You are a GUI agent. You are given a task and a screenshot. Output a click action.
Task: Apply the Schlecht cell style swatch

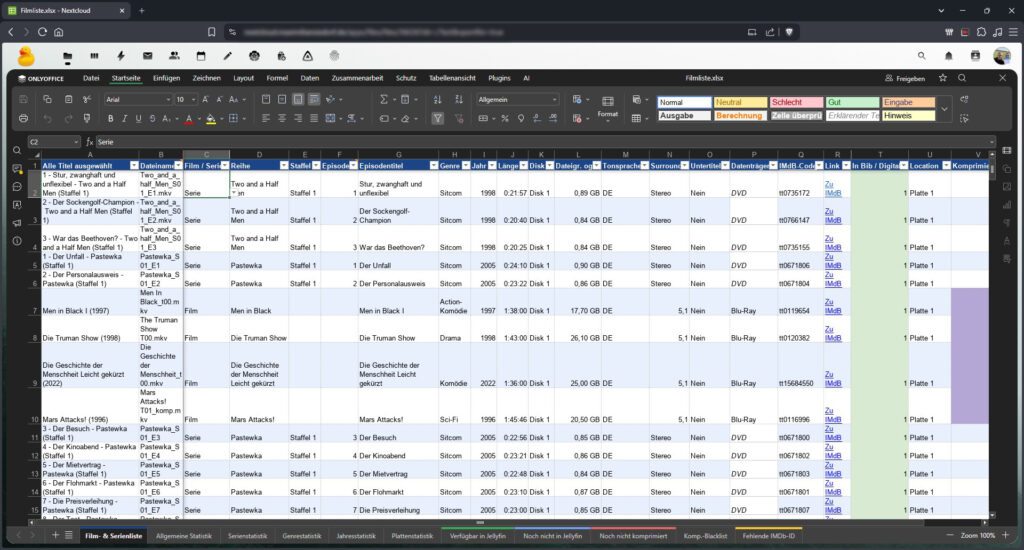pyautogui.click(x=796, y=102)
